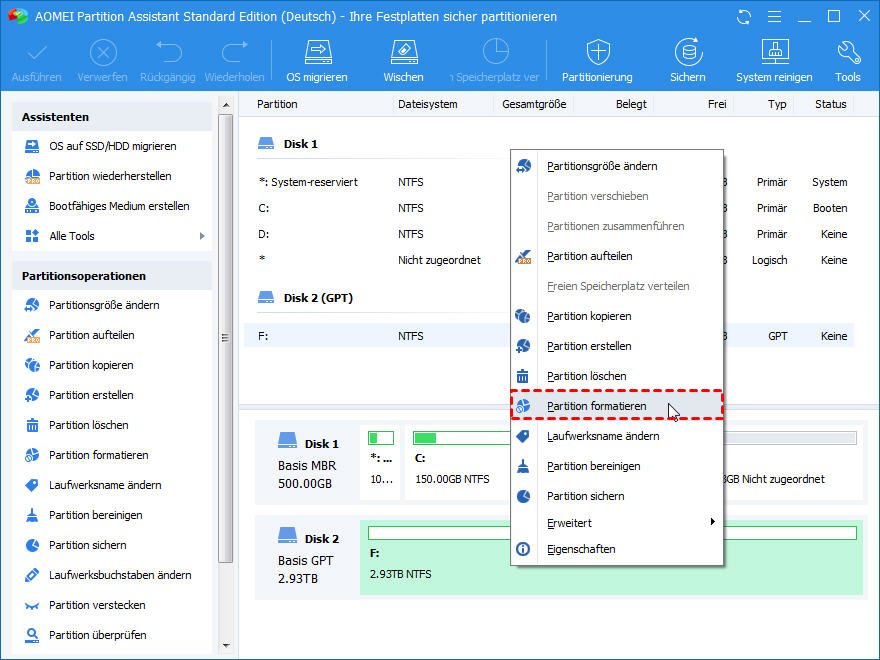
Task: Click the Disk 1 header in list
Action: point(288,144)
